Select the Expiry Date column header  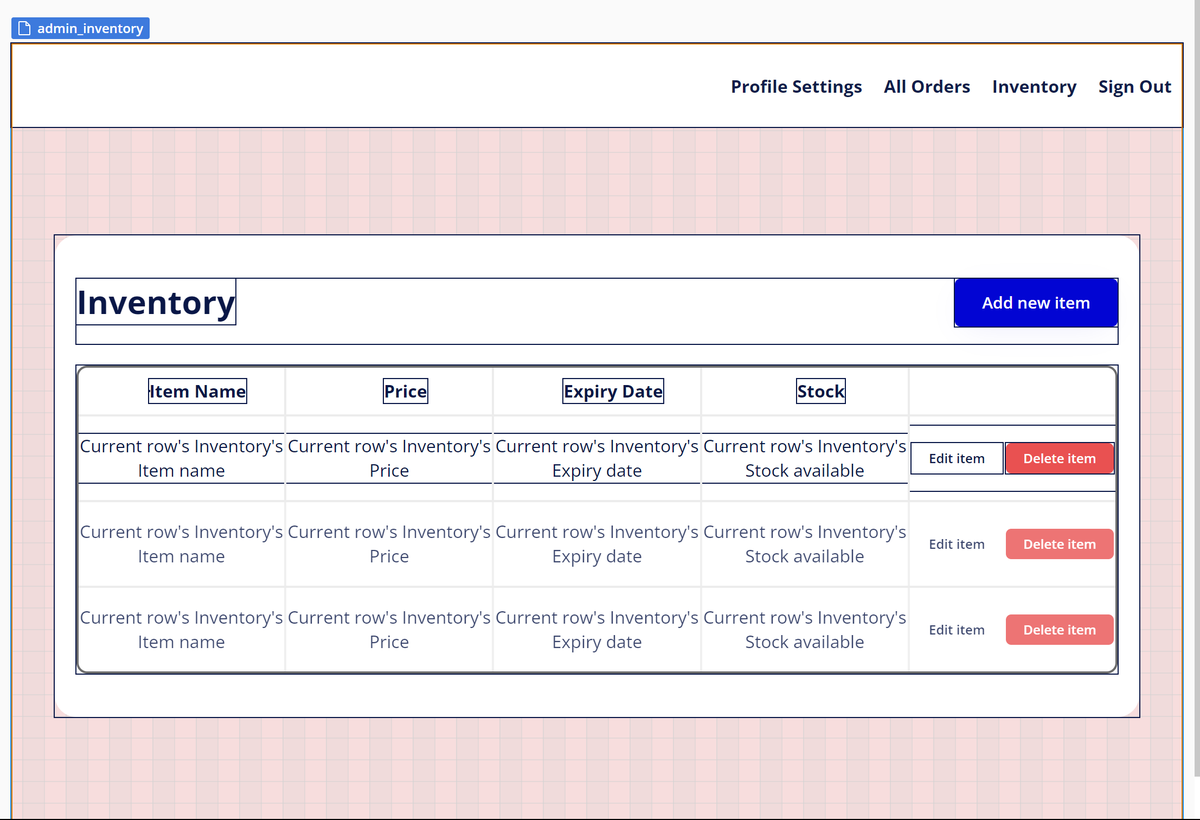point(613,391)
